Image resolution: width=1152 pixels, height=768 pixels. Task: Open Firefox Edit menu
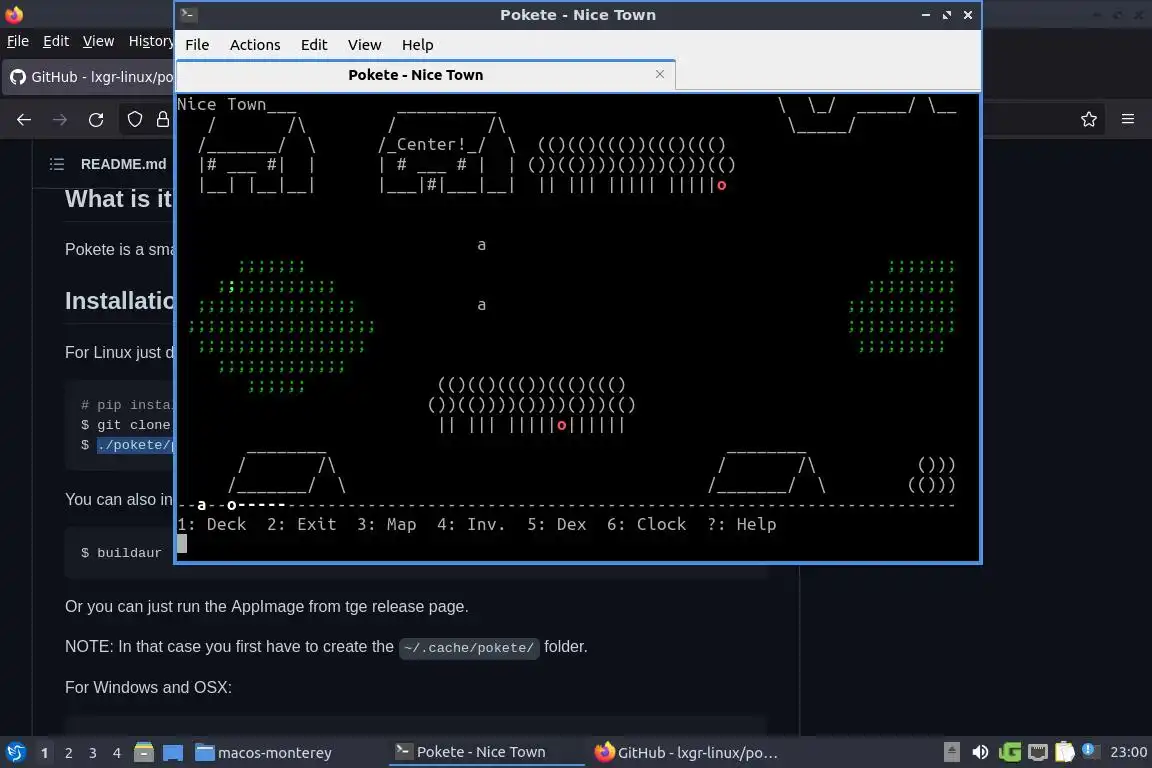[x=56, y=41]
